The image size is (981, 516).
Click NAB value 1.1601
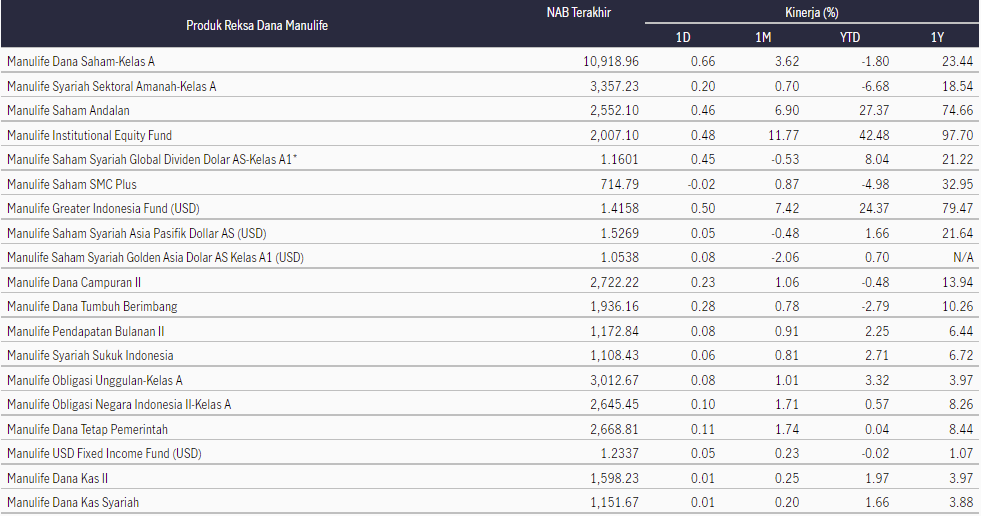(x=619, y=159)
